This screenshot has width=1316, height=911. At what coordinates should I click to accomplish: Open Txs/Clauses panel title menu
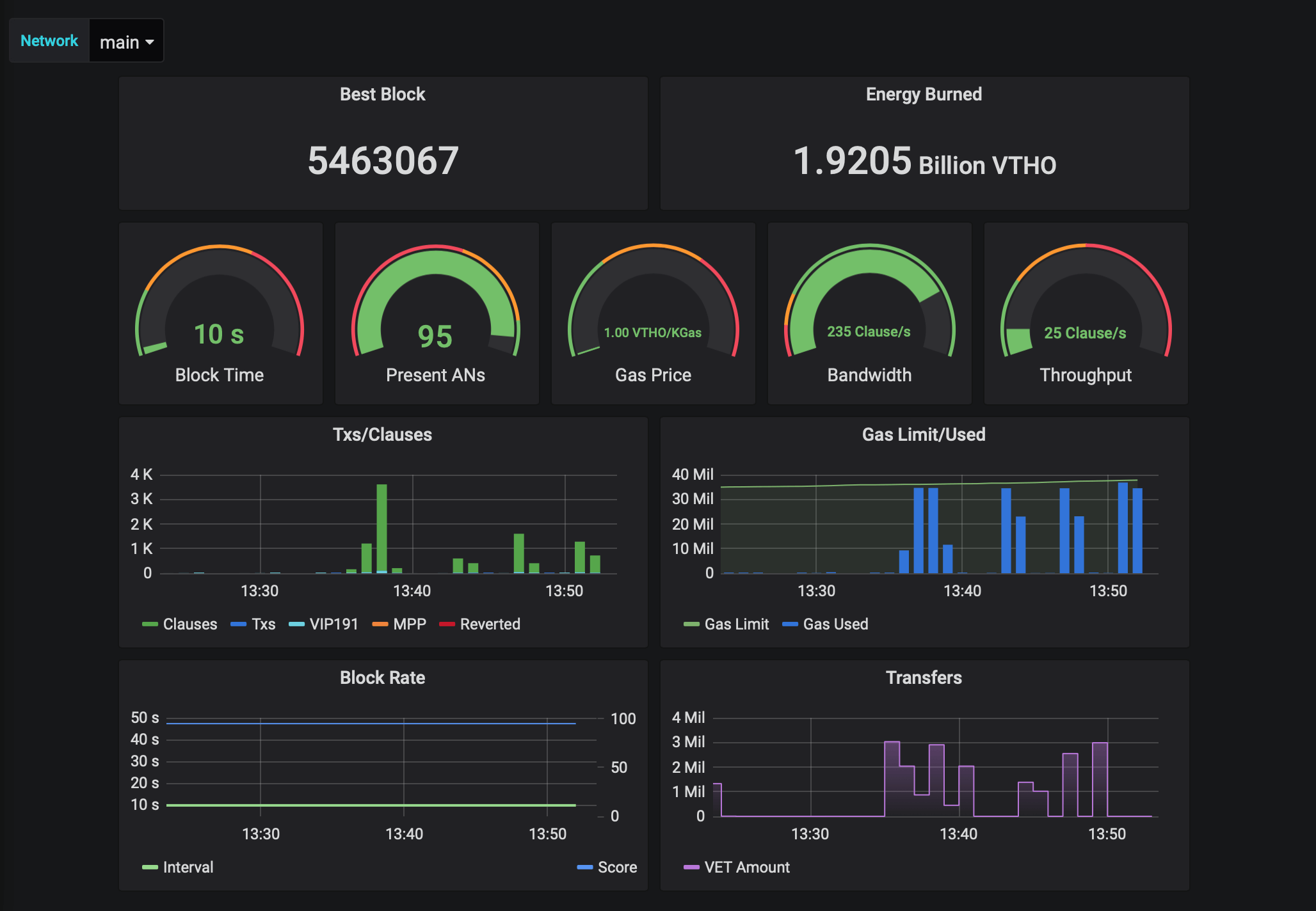(383, 434)
